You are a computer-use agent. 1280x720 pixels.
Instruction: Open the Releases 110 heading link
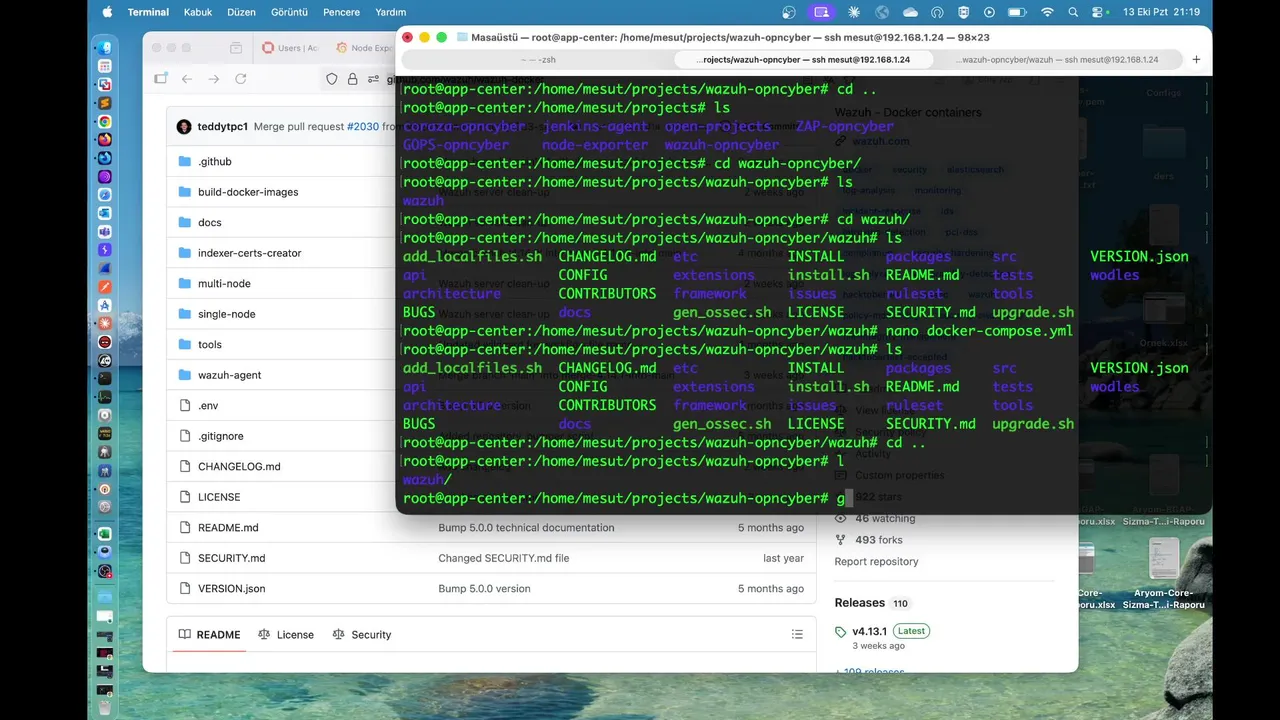coord(872,603)
